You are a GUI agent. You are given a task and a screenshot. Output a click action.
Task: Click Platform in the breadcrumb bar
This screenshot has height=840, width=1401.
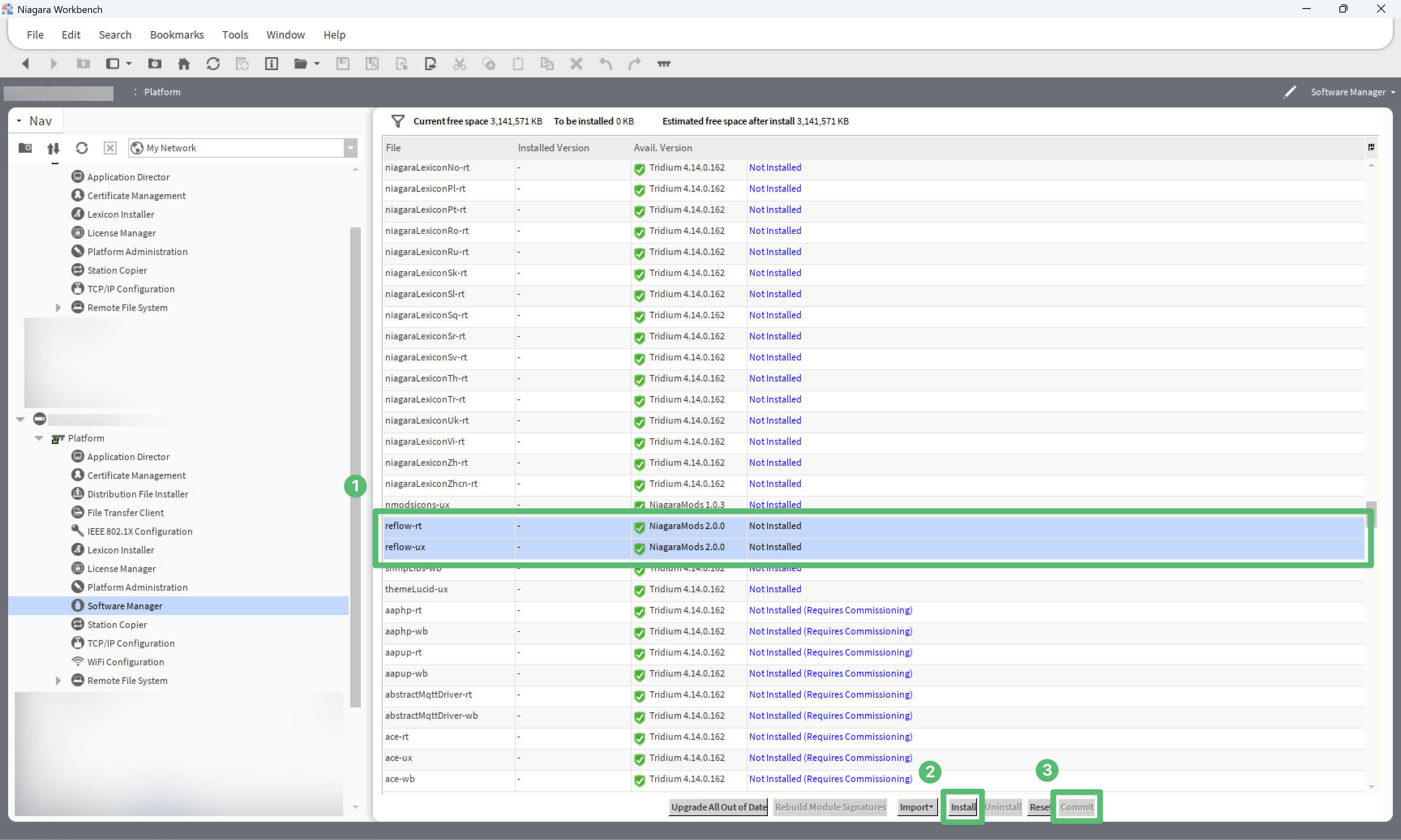(163, 92)
